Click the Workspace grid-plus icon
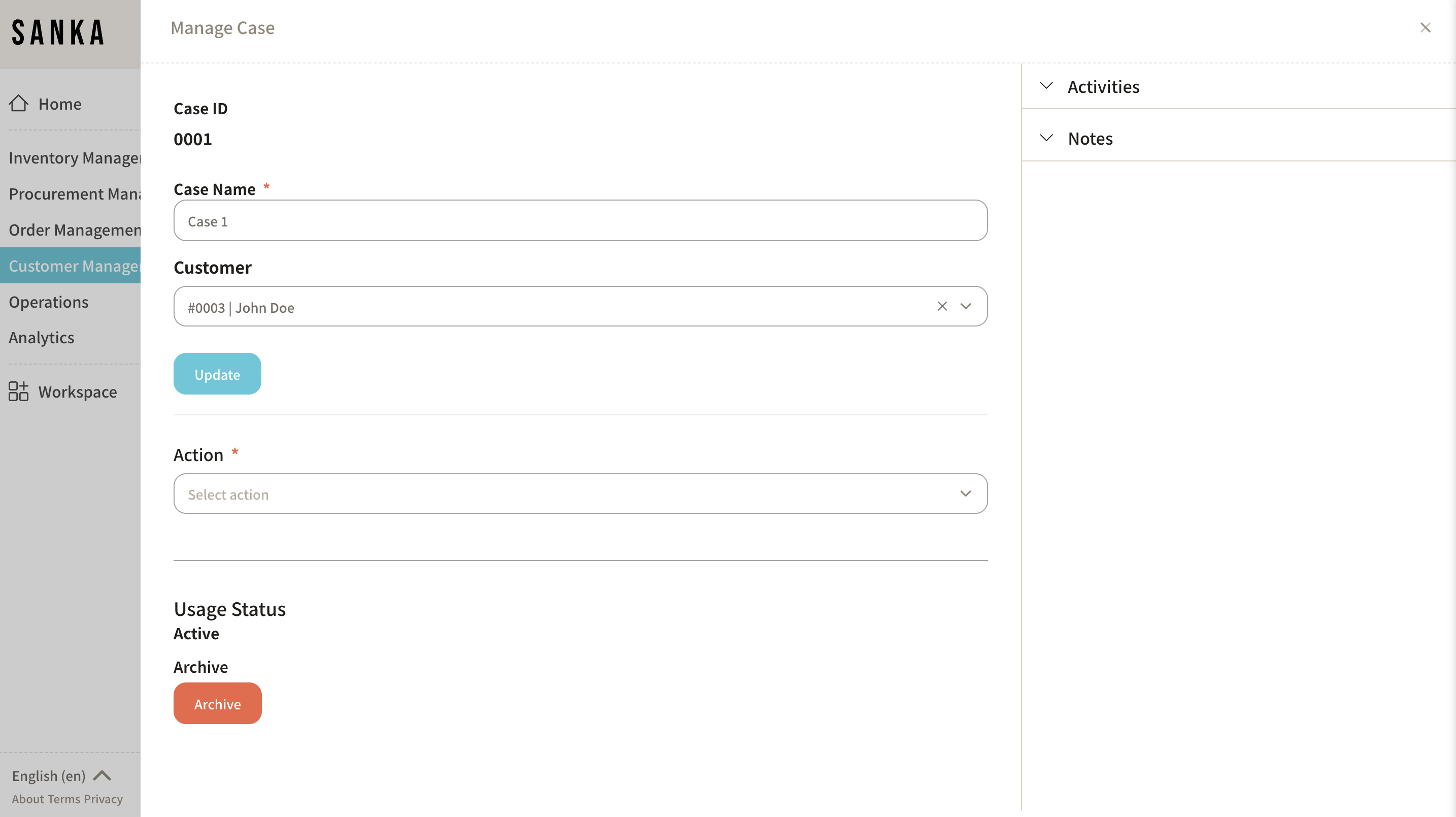The image size is (1456, 817). [x=19, y=391]
